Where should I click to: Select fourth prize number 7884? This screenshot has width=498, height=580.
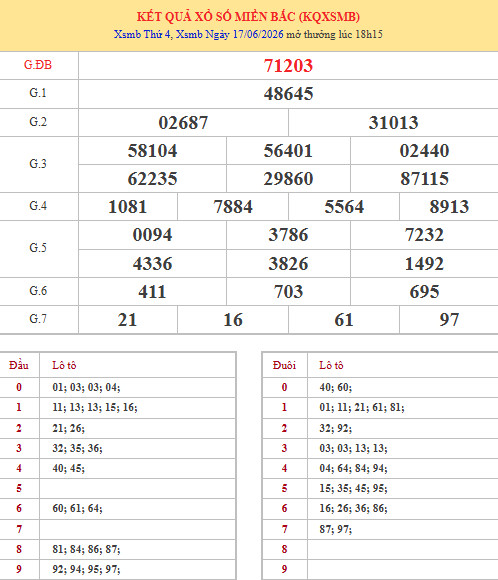click(x=233, y=207)
